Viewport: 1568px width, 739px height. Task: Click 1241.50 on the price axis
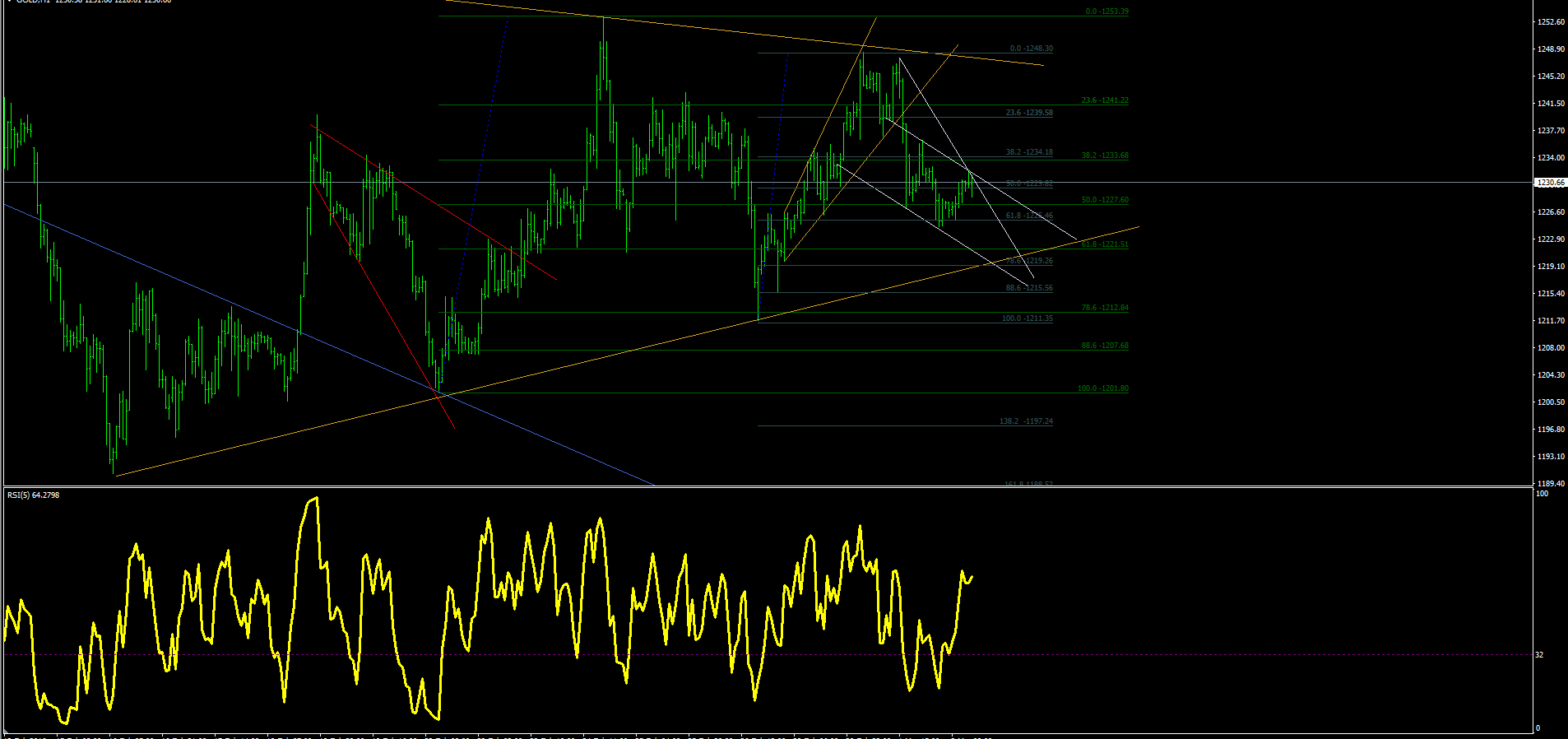coord(1551,104)
